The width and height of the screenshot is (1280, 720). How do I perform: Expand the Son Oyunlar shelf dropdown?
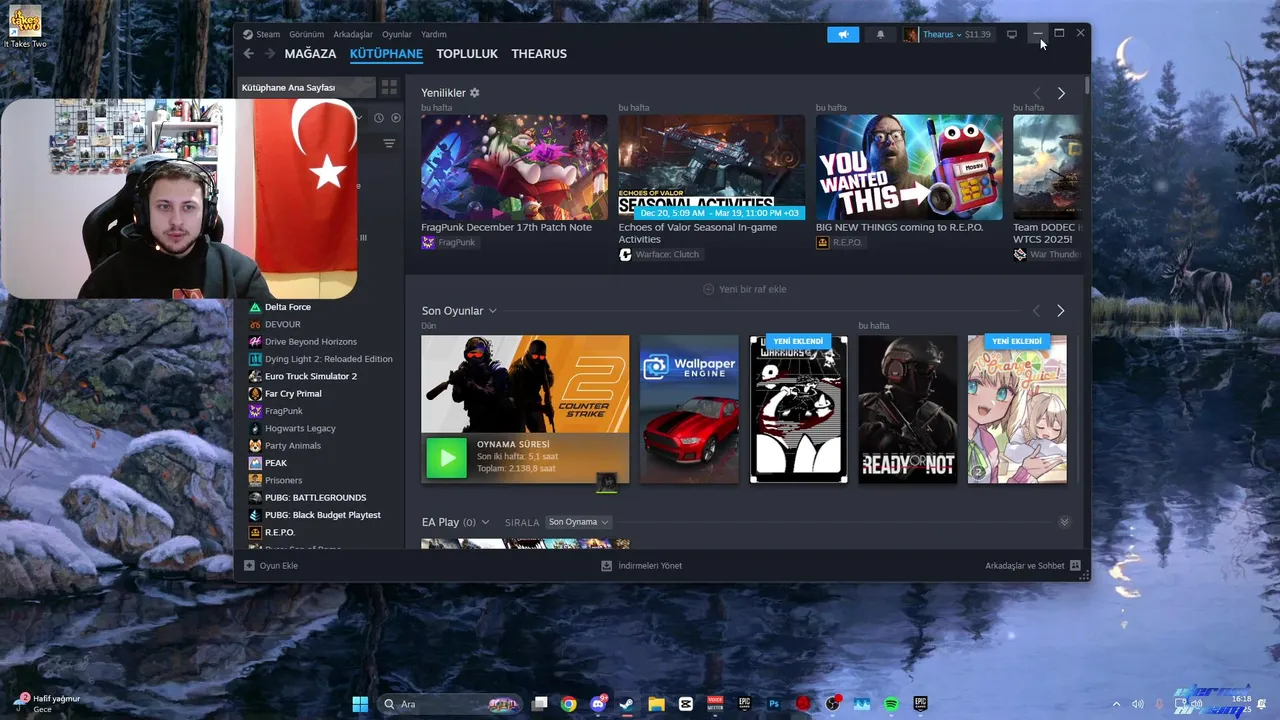click(x=493, y=311)
